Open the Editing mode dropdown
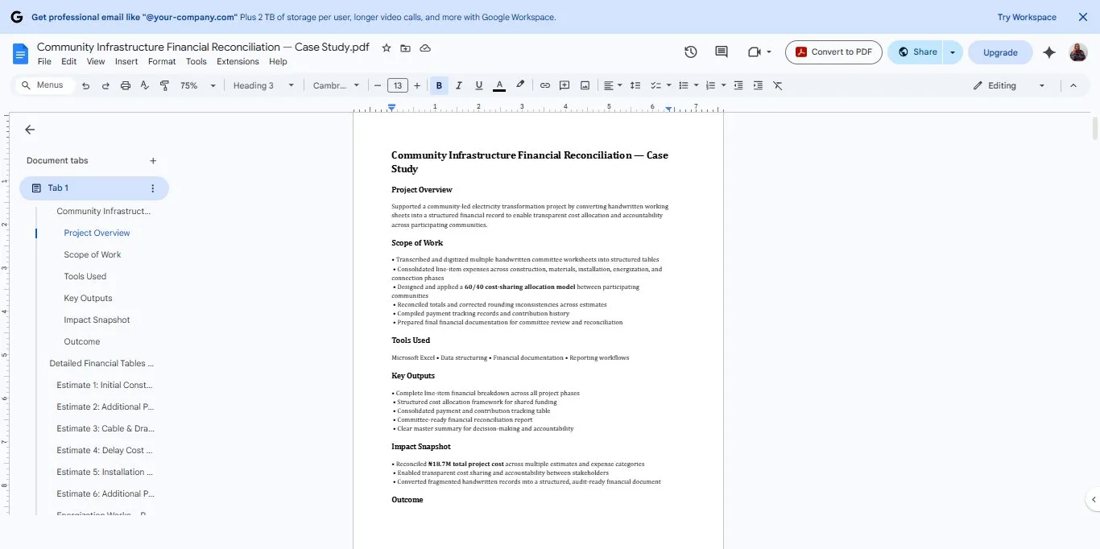 [1009, 86]
